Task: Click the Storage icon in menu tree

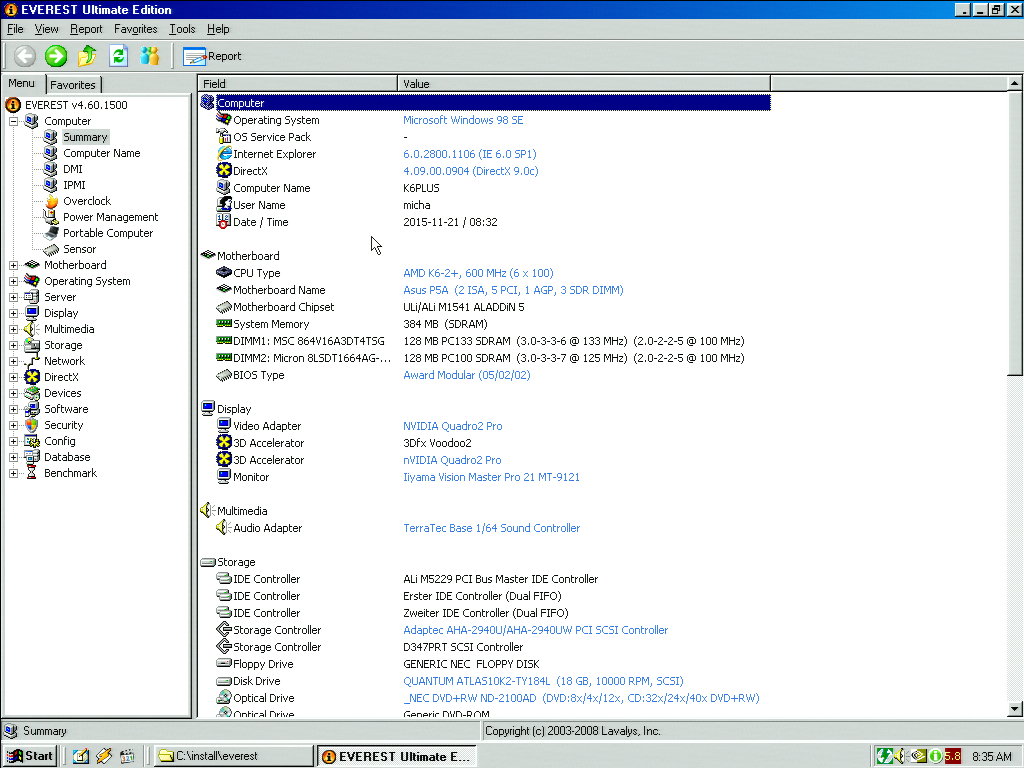Action: pyautogui.click(x=31, y=345)
